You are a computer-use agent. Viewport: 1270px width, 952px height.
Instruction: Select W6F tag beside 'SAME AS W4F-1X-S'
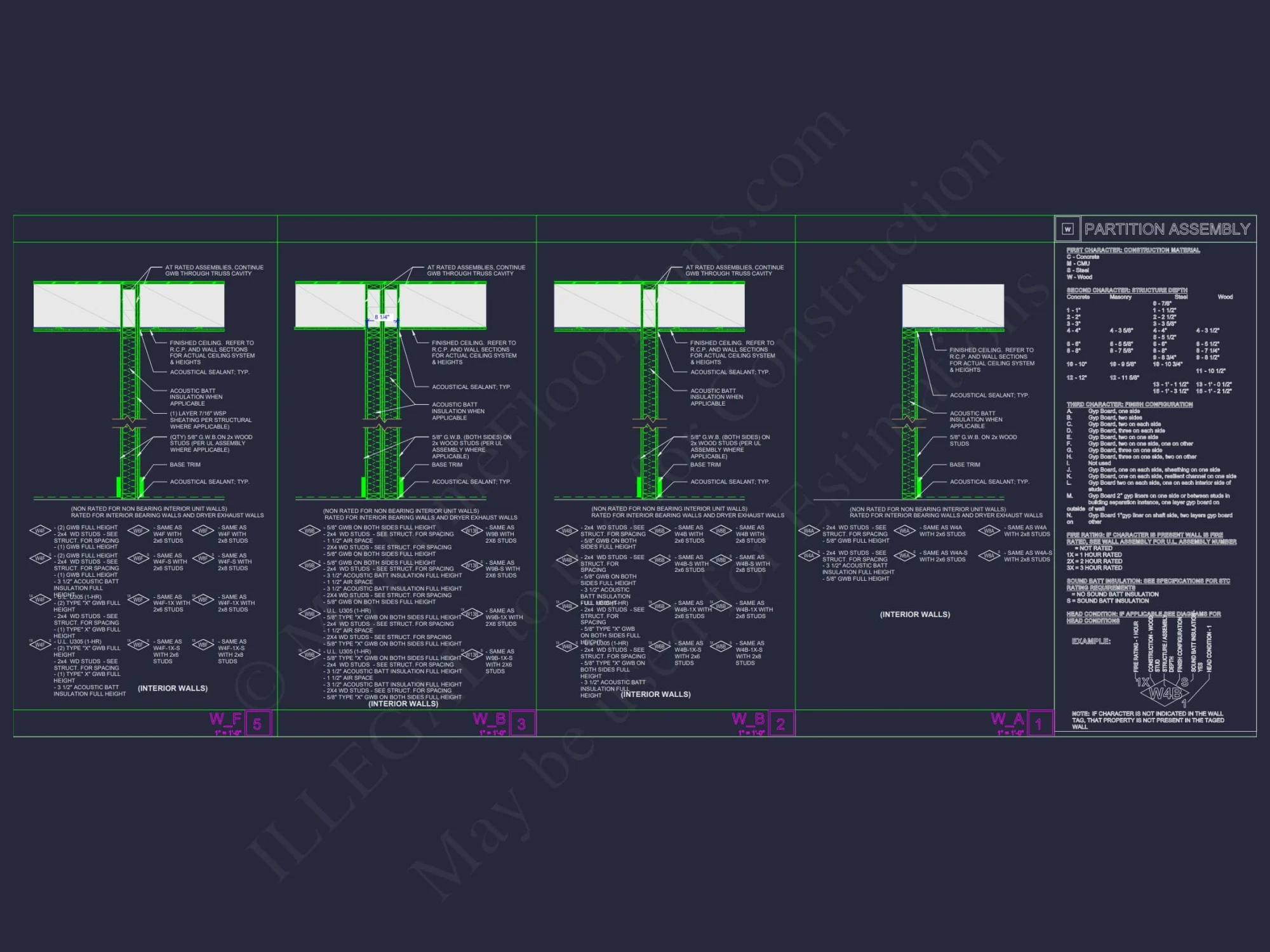(138, 644)
